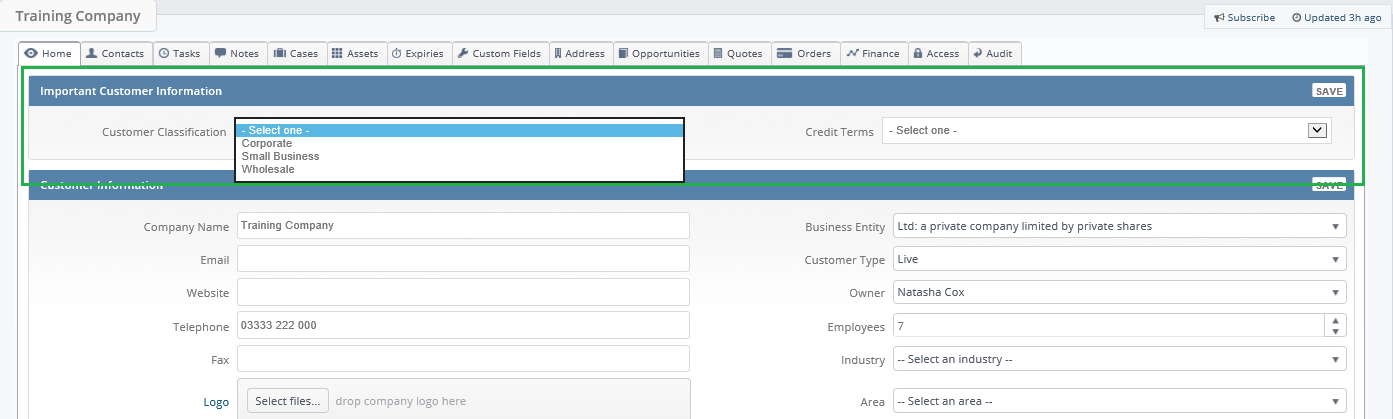Open the Area dropdown
Screen dimensions: 1393x419
[x=1119, y=401]
